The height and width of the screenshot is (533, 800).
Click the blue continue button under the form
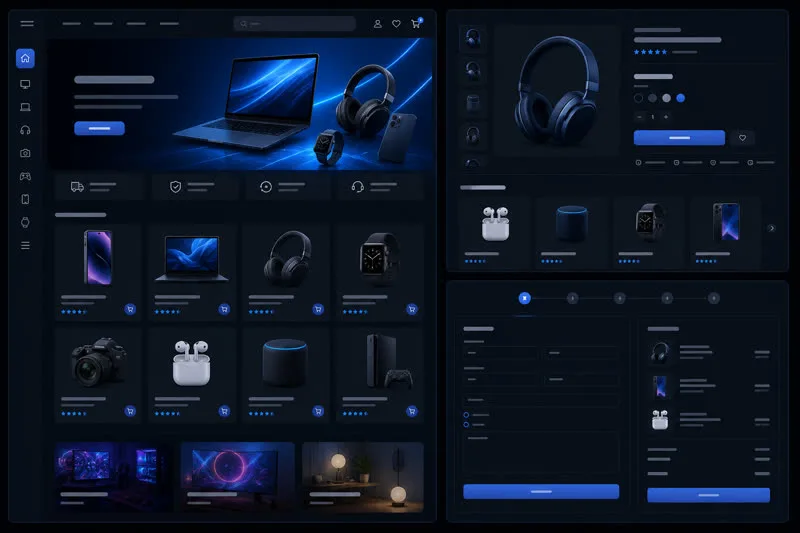[541, 491]
